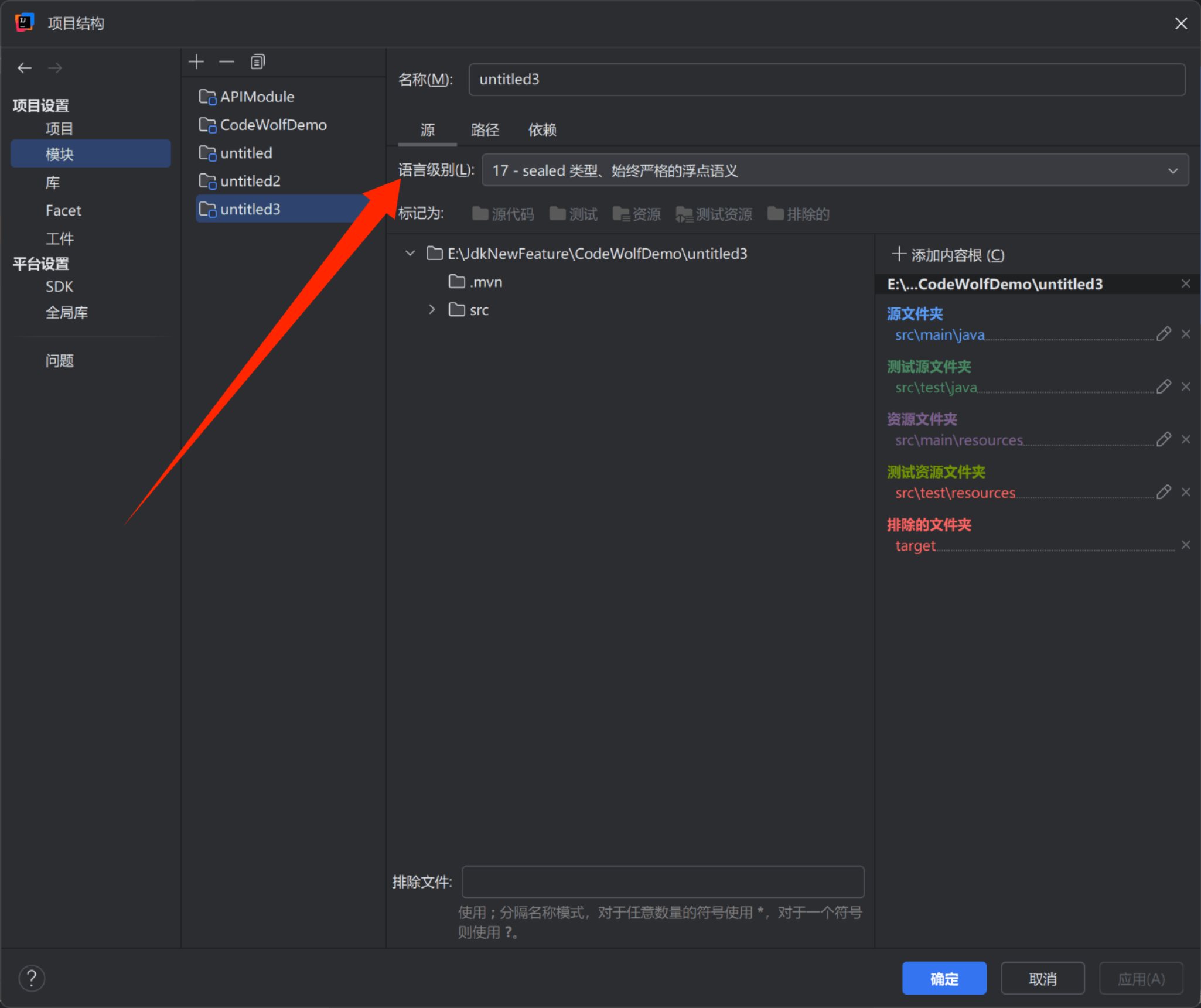Remove src\main\java source folder entry
The image size is (1201, 1008).
[1186, 334]
